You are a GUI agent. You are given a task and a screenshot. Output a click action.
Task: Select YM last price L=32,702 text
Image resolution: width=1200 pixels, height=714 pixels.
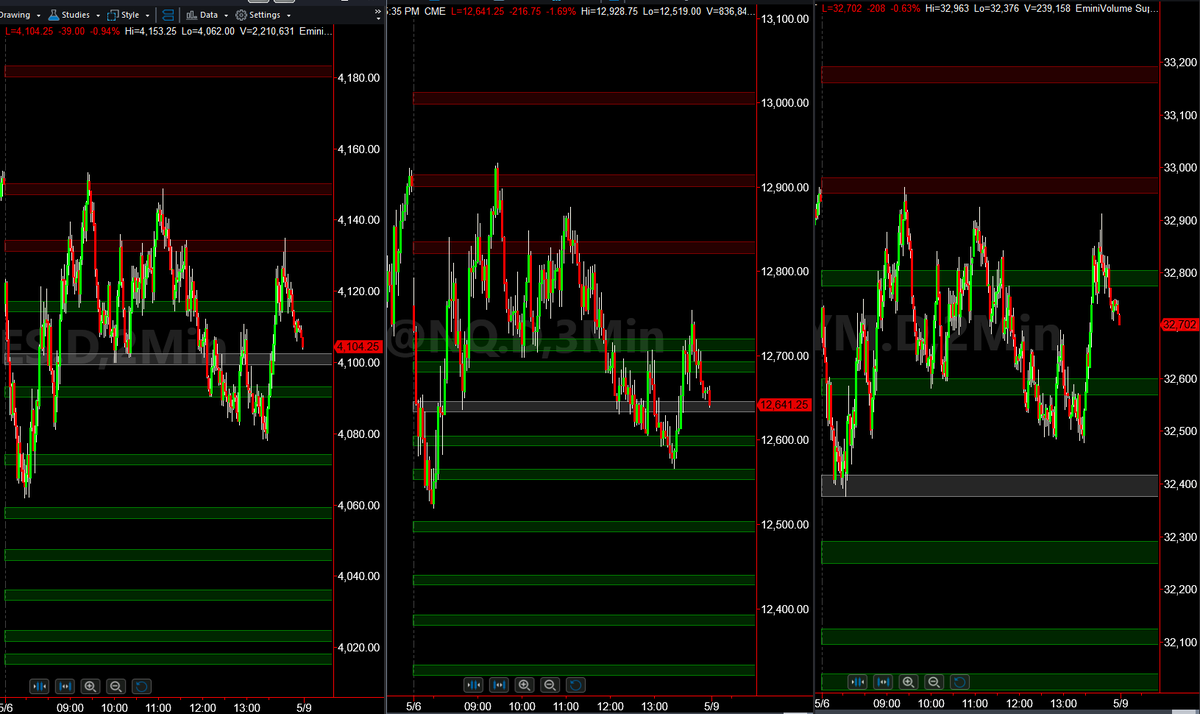pos(842,7)
